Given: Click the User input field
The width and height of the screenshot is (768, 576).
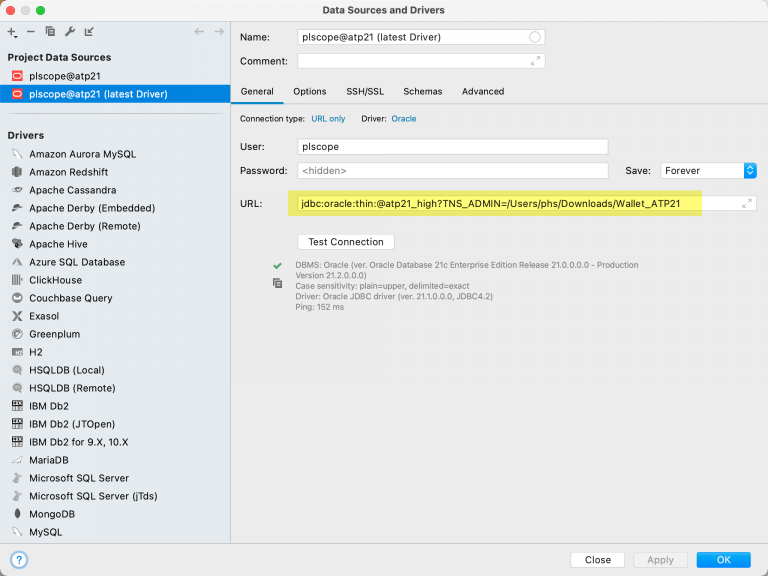Looking at the screenshot, I should point(452,147).
